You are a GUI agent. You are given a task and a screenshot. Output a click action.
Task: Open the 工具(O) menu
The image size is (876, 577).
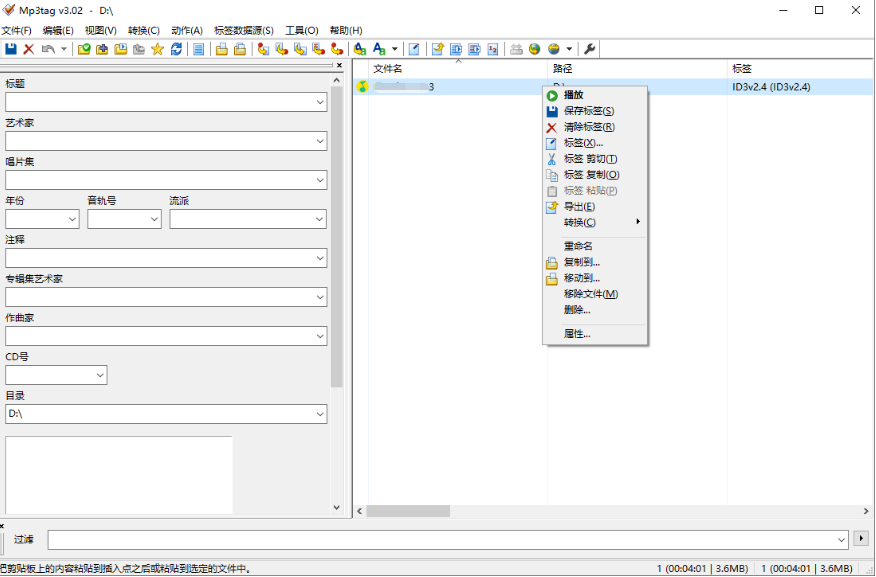click(302, 31)
